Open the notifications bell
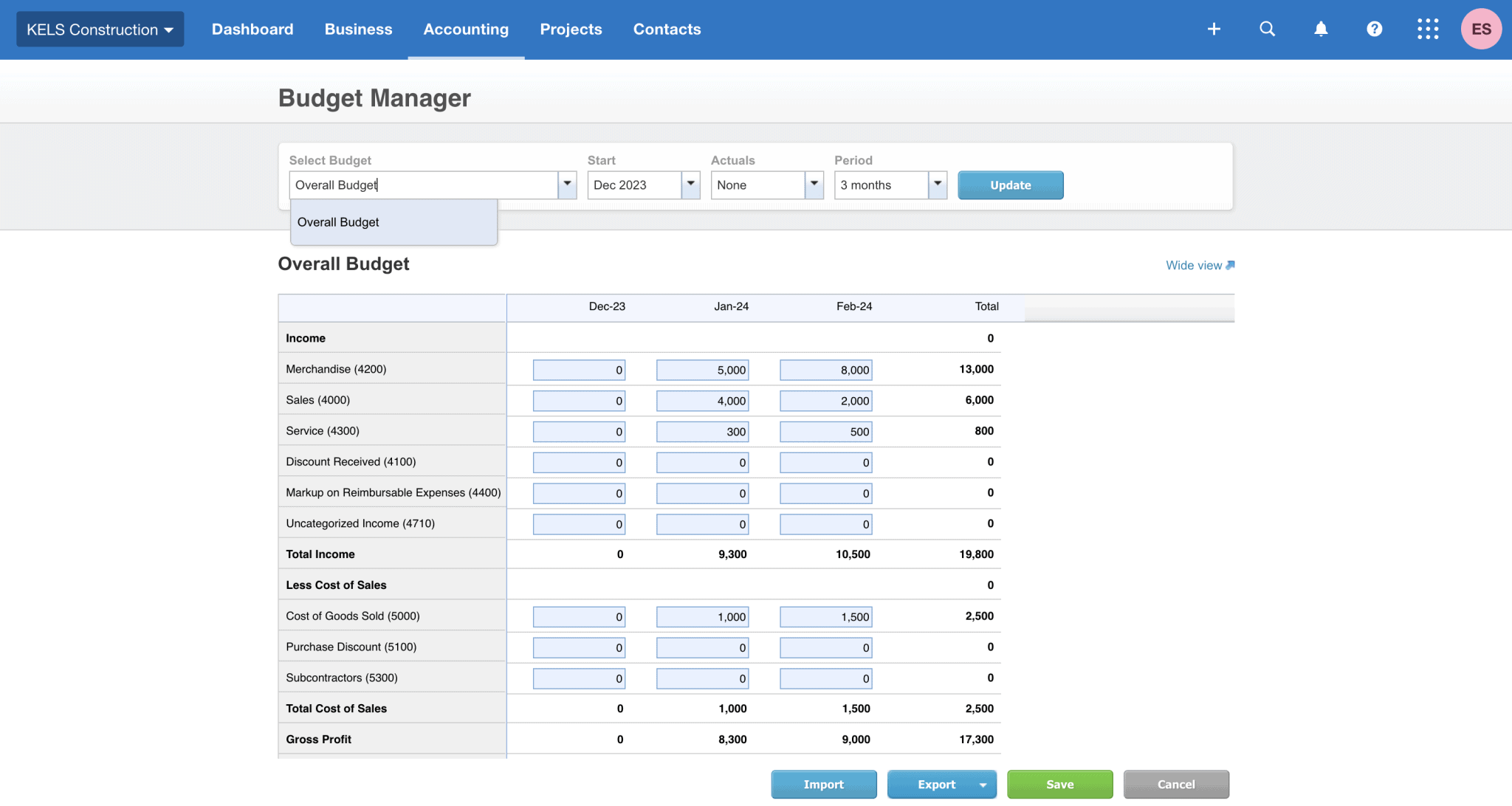 tap(1321, 29)
